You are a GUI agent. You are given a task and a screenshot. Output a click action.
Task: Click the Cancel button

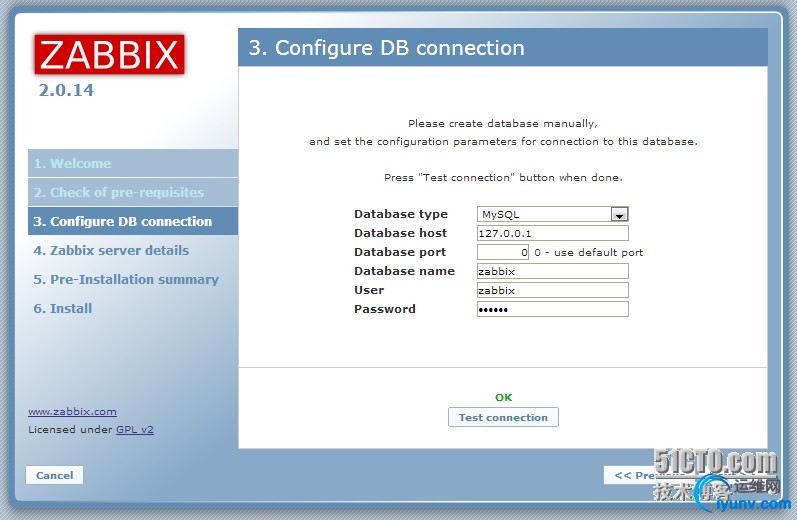coord(54,475)
